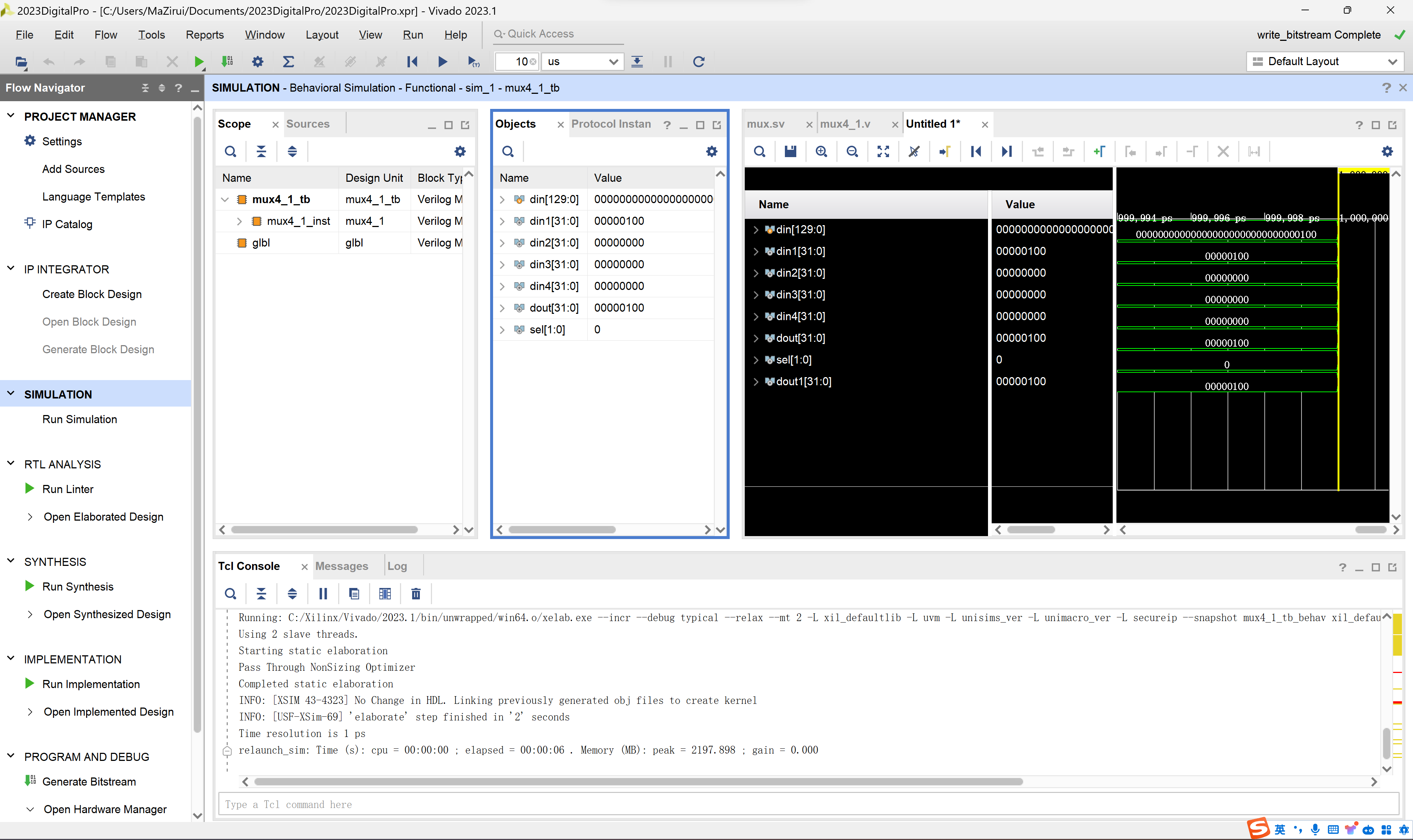Click the Clear console trash icon

[x=415, y=594]
